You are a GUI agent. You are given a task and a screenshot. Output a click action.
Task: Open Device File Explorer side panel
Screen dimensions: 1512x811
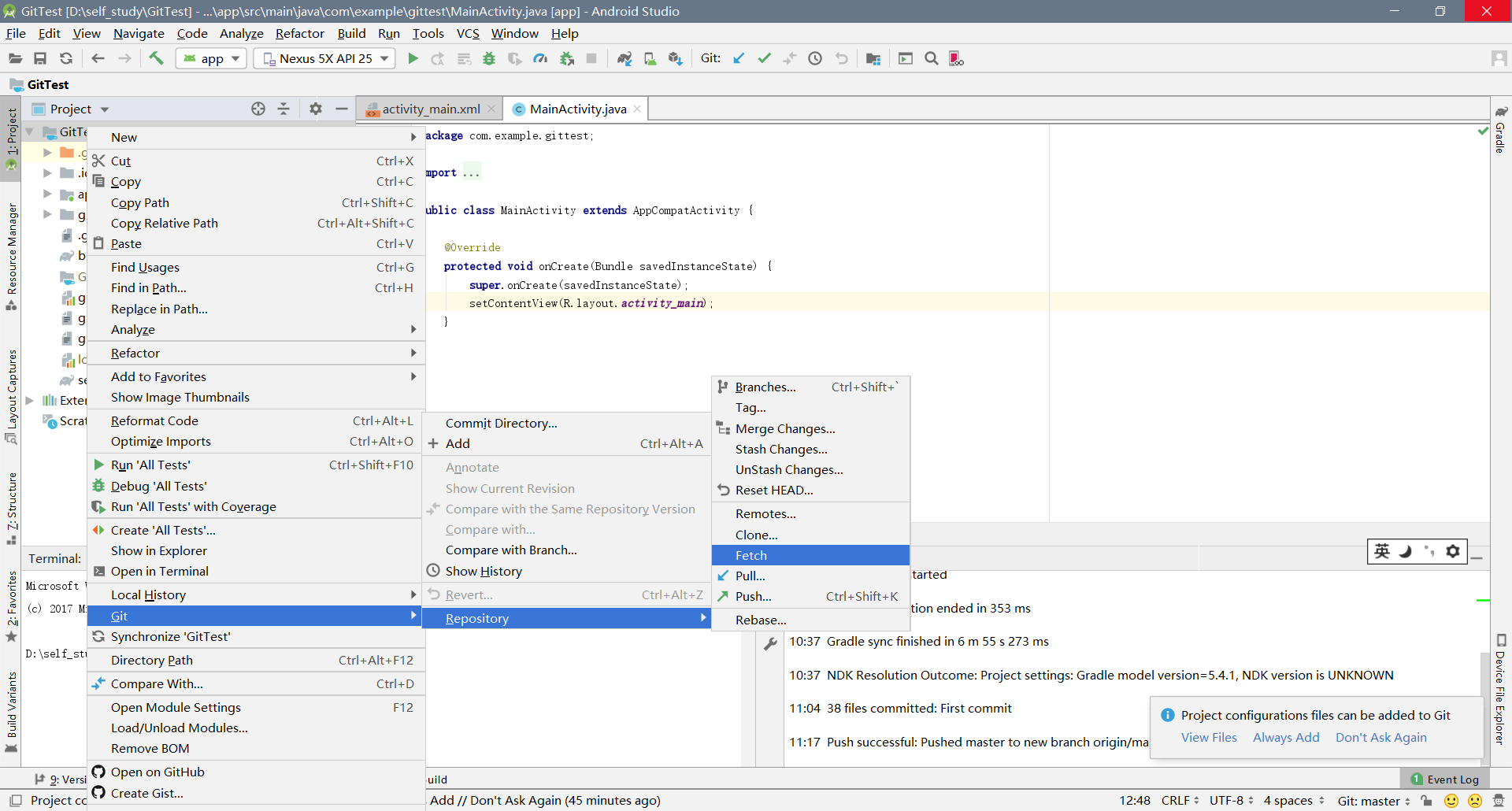[1500, 690]
